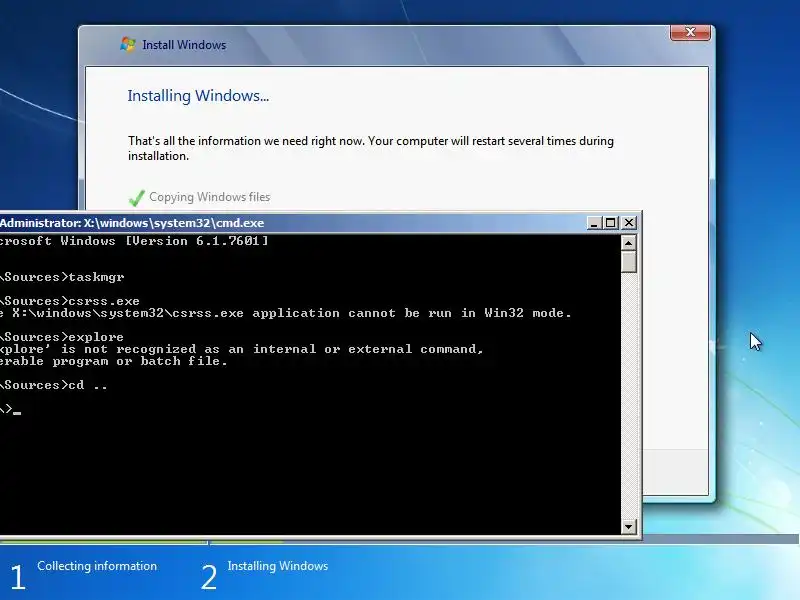
Task: Click the command prompt scrollbar thumb
Action: pos(629,262)
